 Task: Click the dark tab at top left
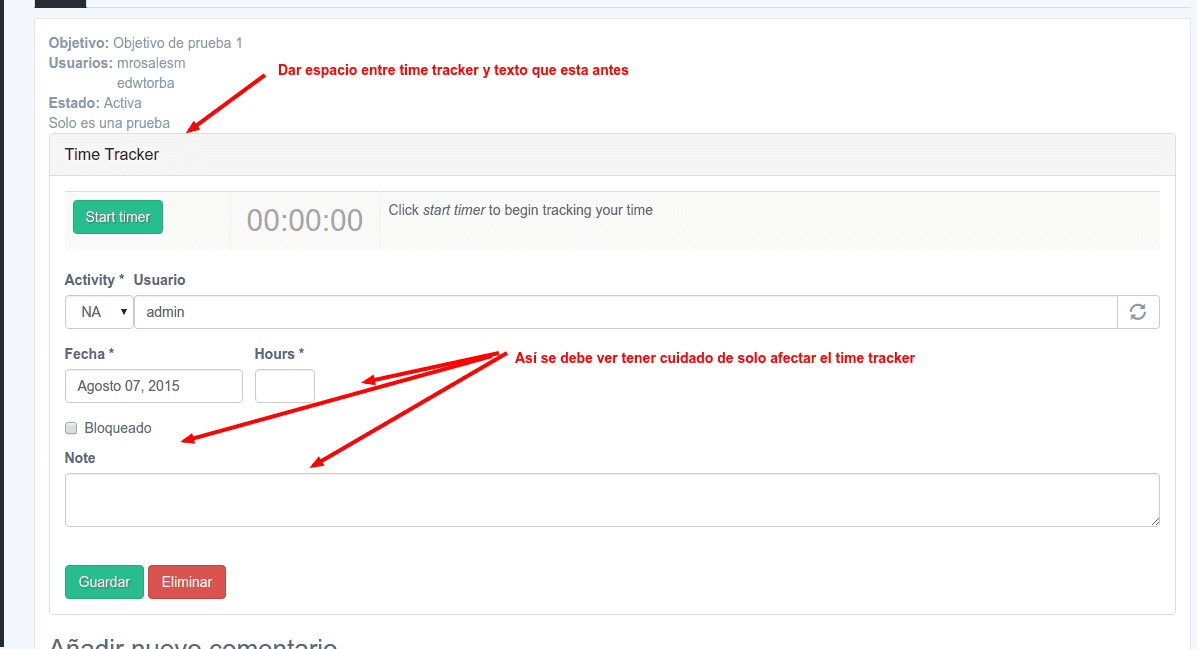point(60,3)
